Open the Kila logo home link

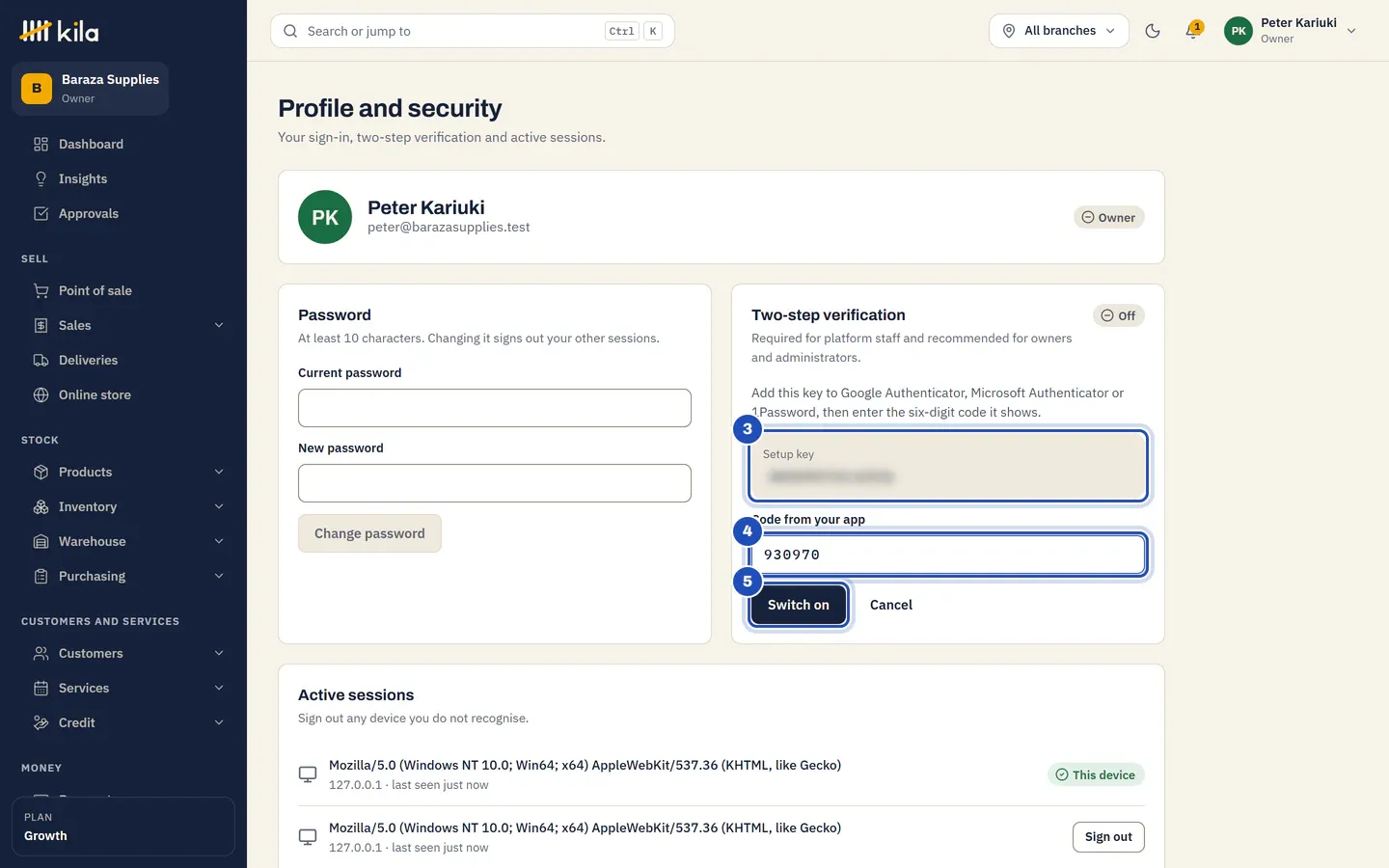point(60,31)
